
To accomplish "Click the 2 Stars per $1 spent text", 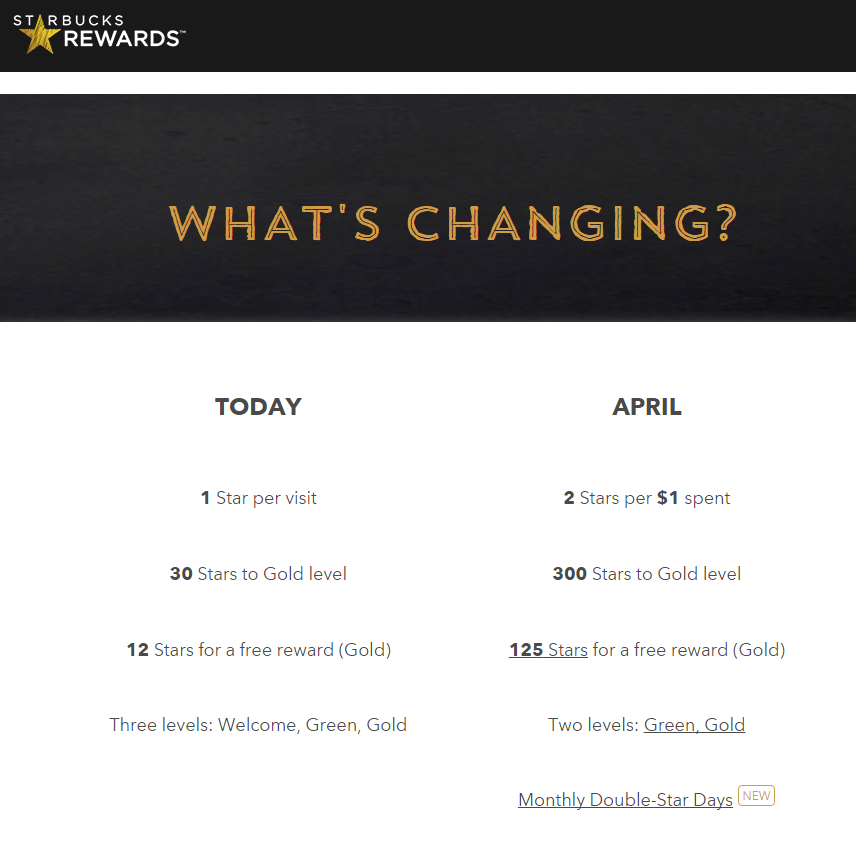I will (x=646, y=498).
